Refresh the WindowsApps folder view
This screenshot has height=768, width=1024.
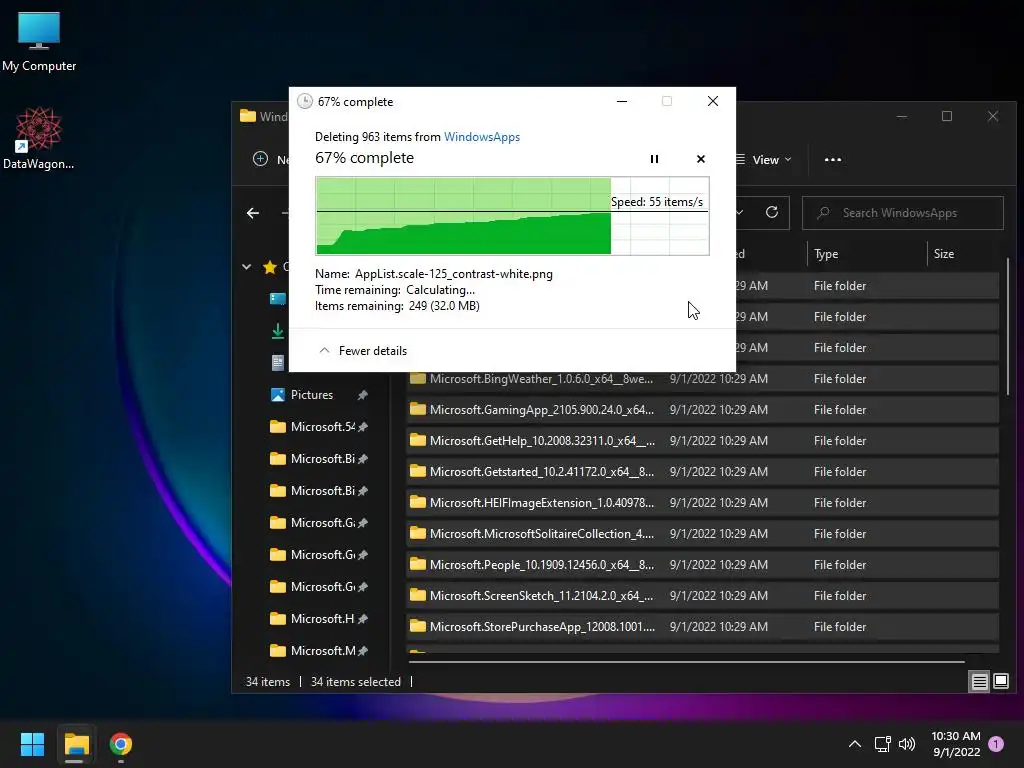coord(771,212)
